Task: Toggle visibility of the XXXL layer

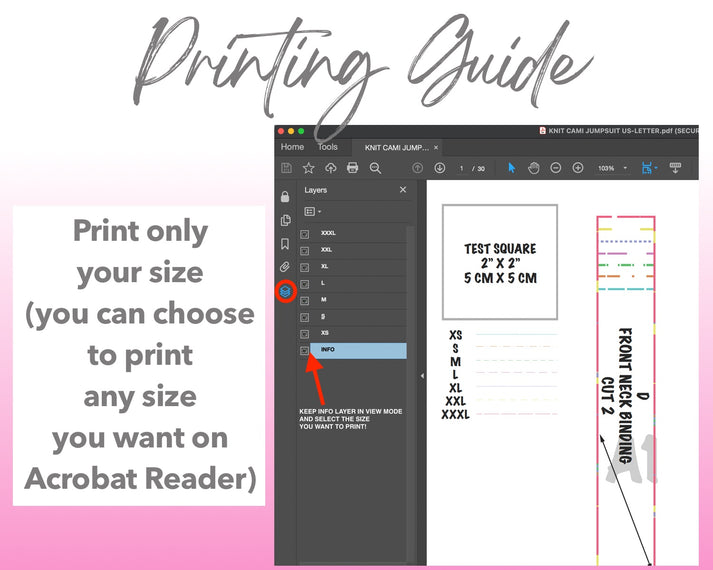Action: pos(305,234)
